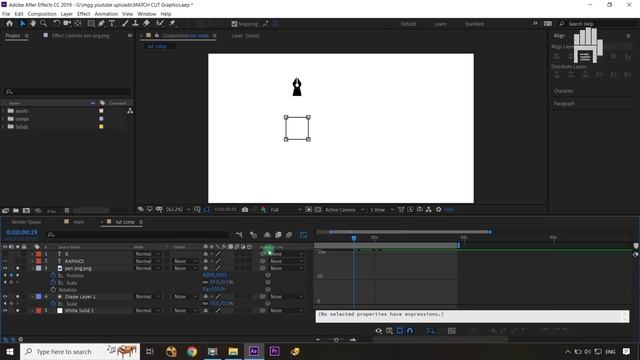Select the Hand tool
The image size is (640, 360).
click(33, 24)
